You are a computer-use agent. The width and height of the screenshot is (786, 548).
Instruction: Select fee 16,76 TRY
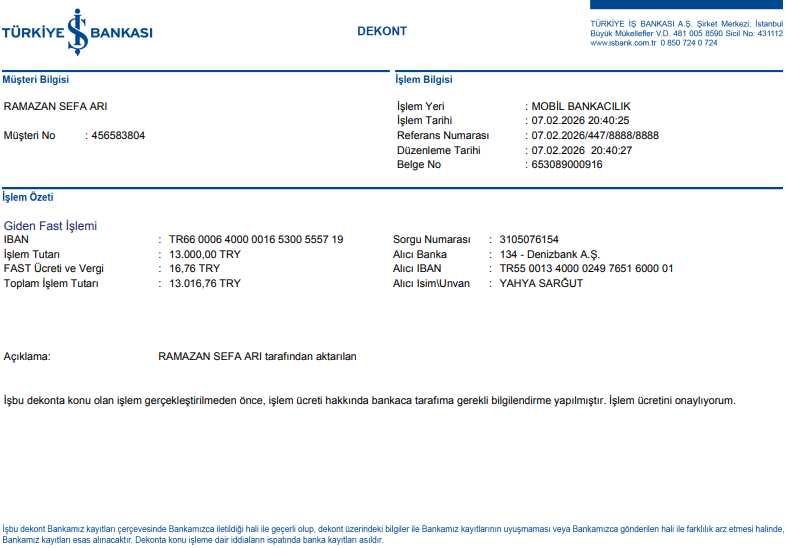194,268
